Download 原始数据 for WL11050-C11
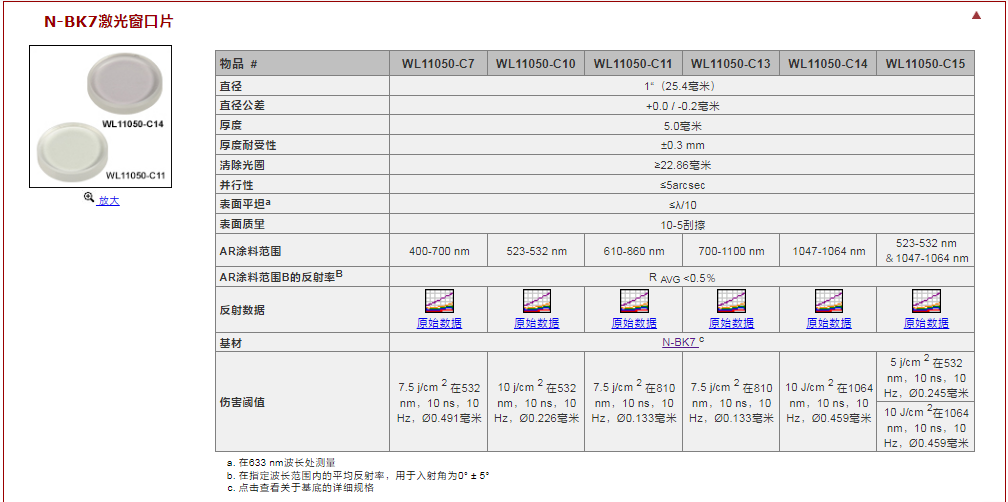1008x502 pixels. 633,323
